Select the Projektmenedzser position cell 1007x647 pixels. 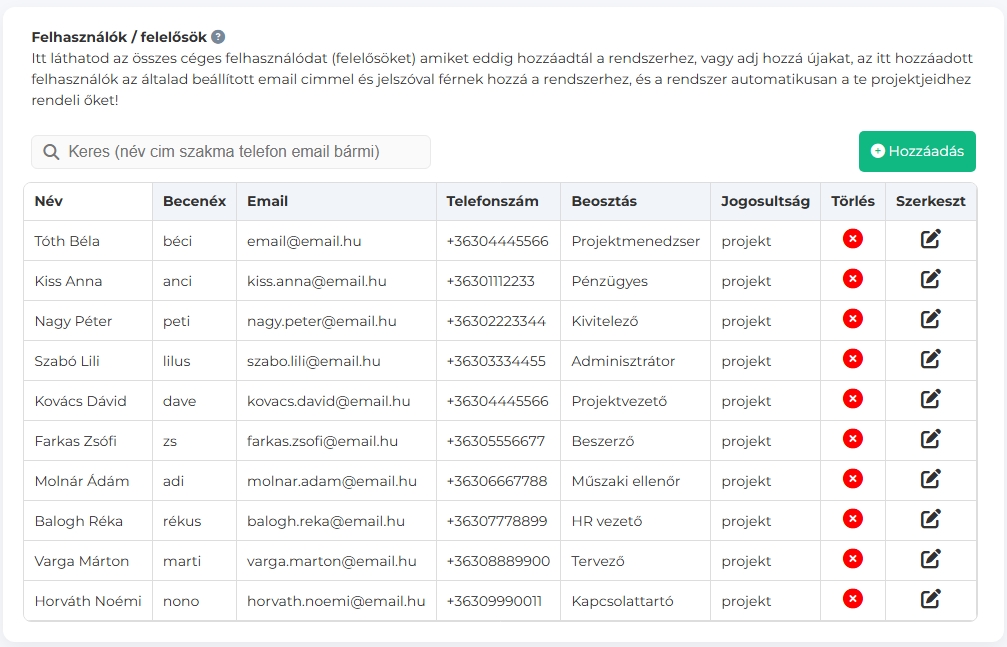(636, 242)
